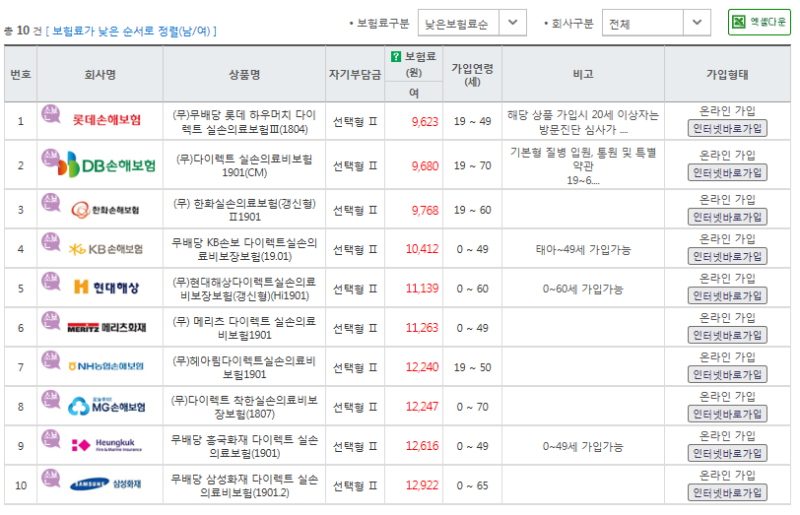This screenshot has height=515, width=800.
Task: Click the 가입형태 column header
Action: 728,75
